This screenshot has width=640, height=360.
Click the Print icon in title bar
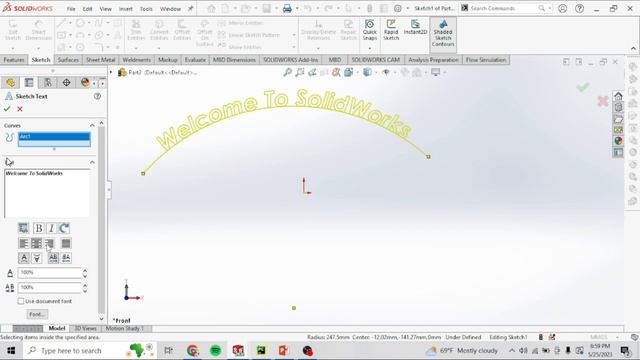pos(287,8)
